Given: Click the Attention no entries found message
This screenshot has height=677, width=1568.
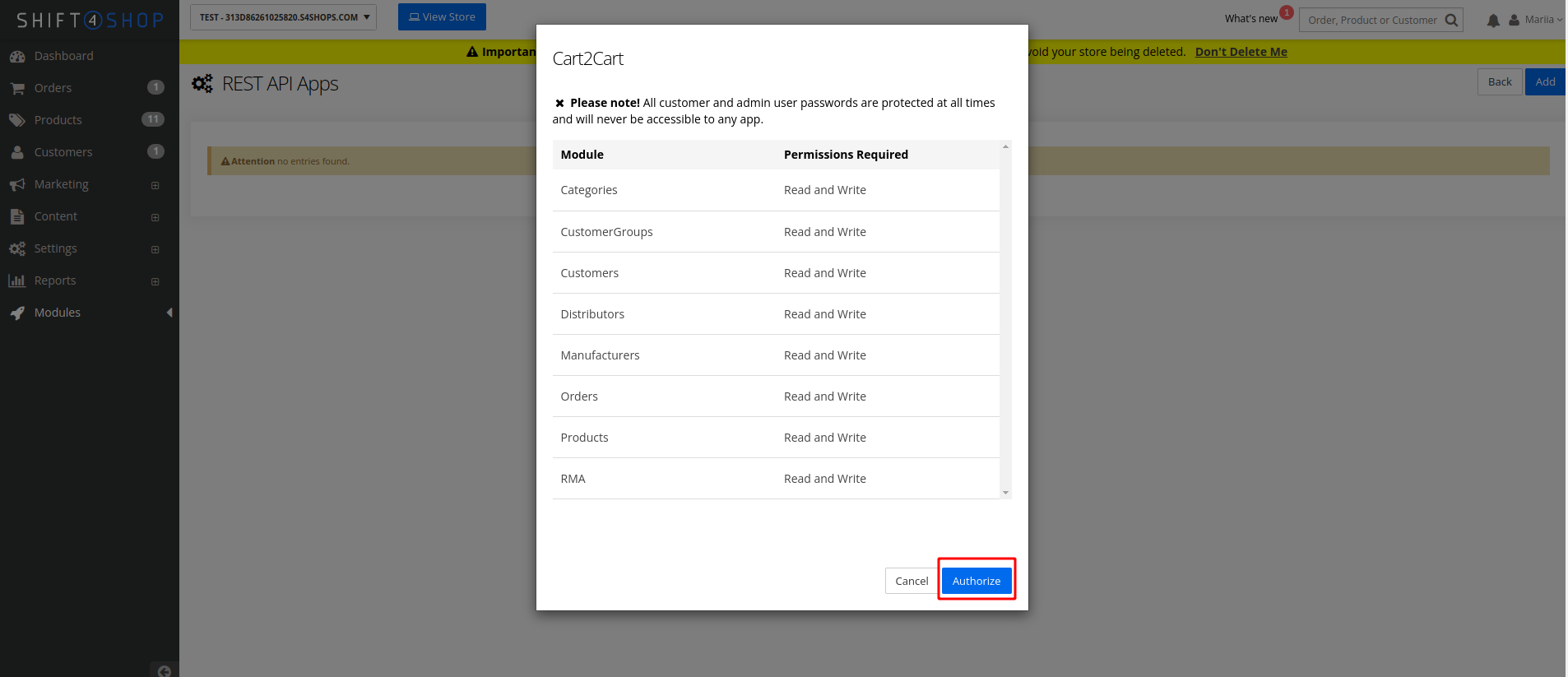Looking at the screenshot, I should coord(285,161).
